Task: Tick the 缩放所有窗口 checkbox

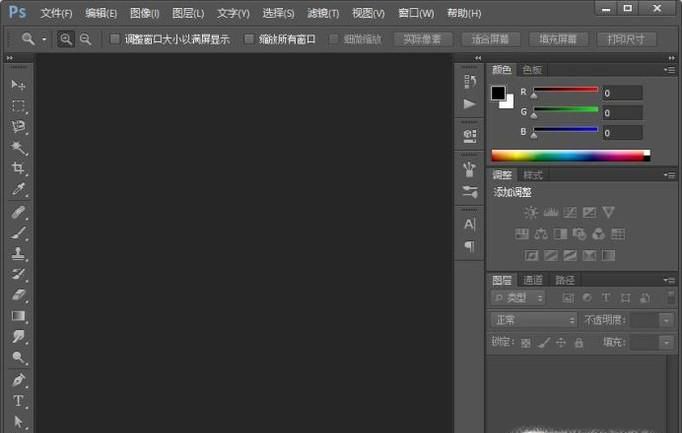Action: pyautogui.click(x=249, y=40)
